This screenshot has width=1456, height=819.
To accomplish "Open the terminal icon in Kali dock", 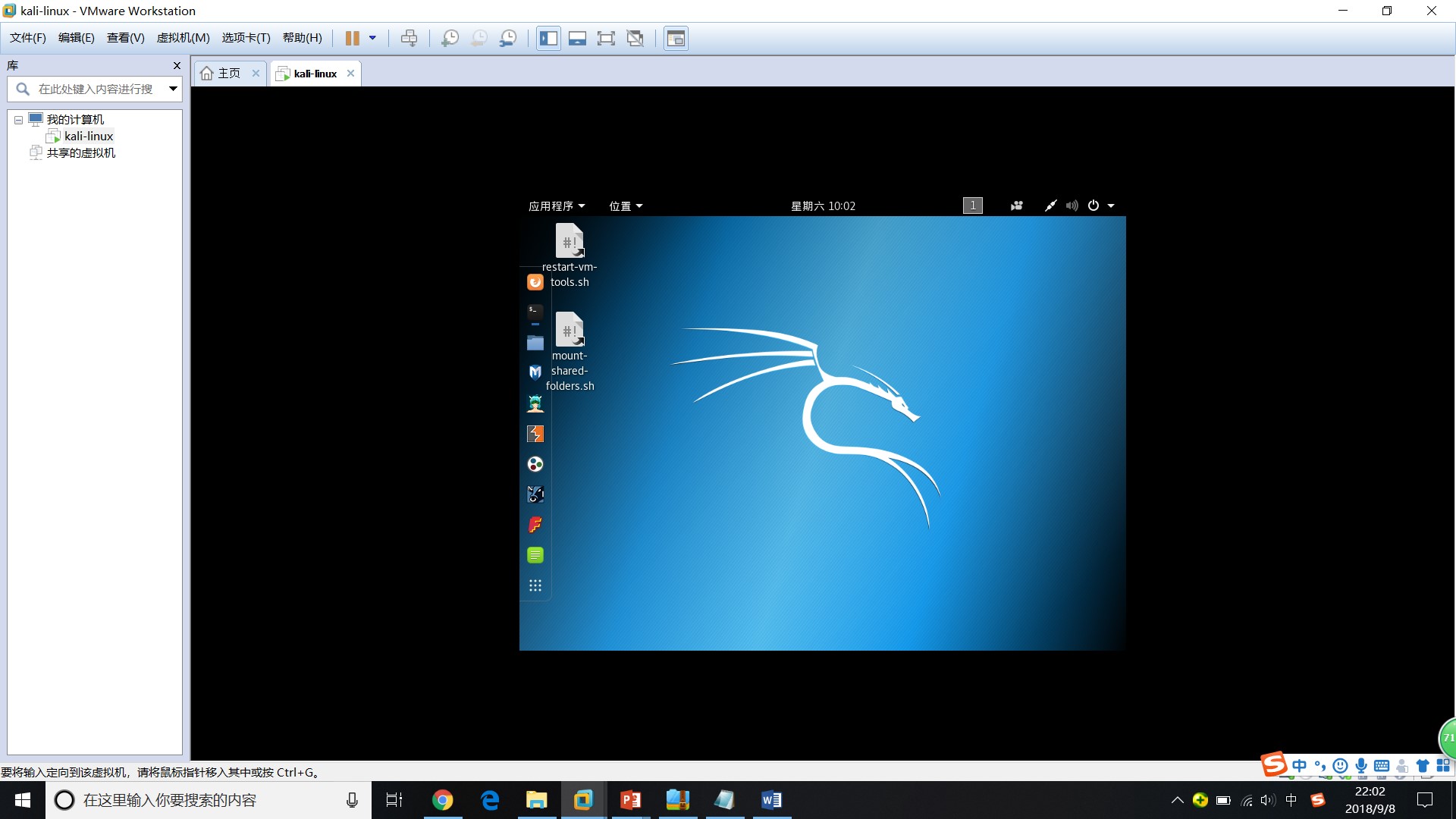I will pos(535,312).
